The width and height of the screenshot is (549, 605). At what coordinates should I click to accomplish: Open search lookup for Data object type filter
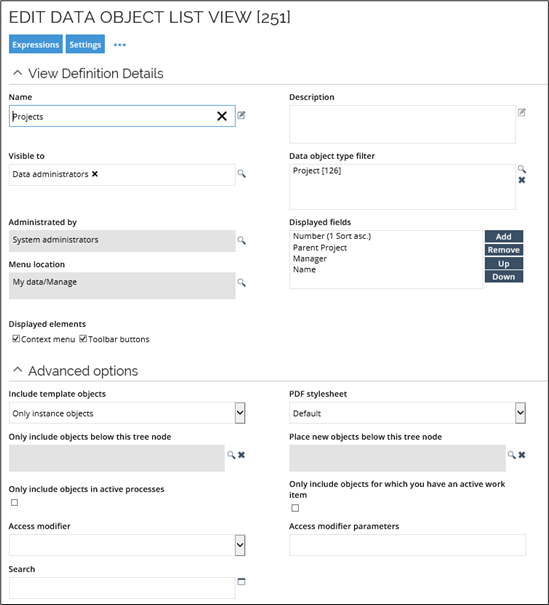522,169
